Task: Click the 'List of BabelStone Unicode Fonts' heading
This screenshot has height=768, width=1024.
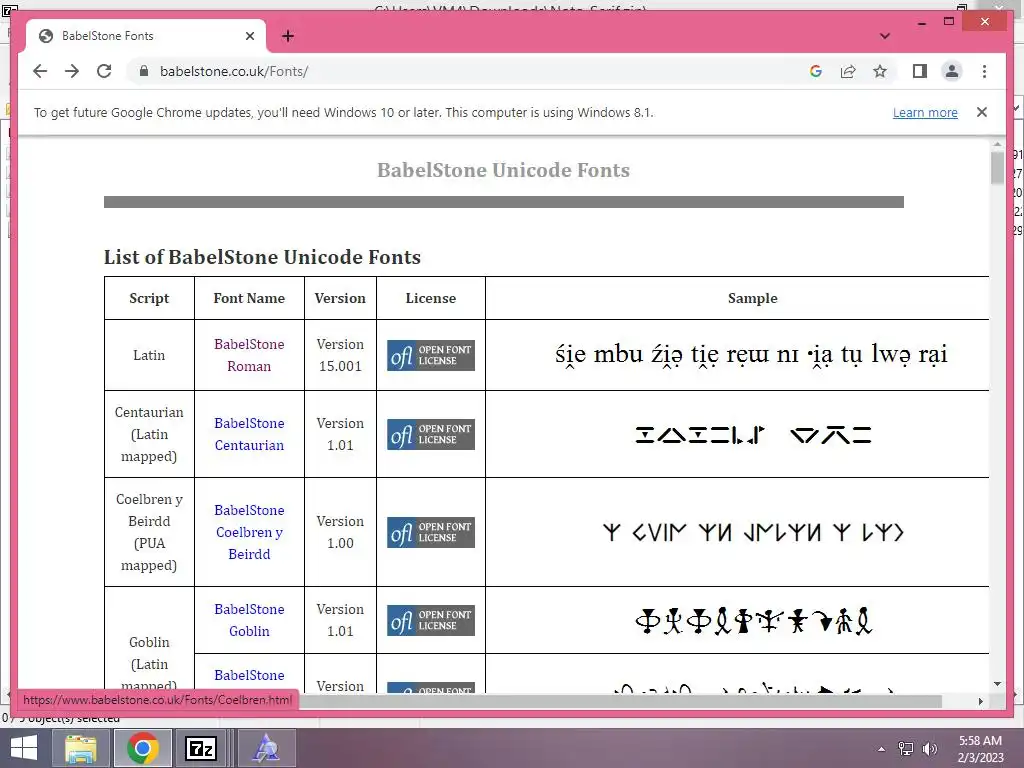Action: [262, 257]
